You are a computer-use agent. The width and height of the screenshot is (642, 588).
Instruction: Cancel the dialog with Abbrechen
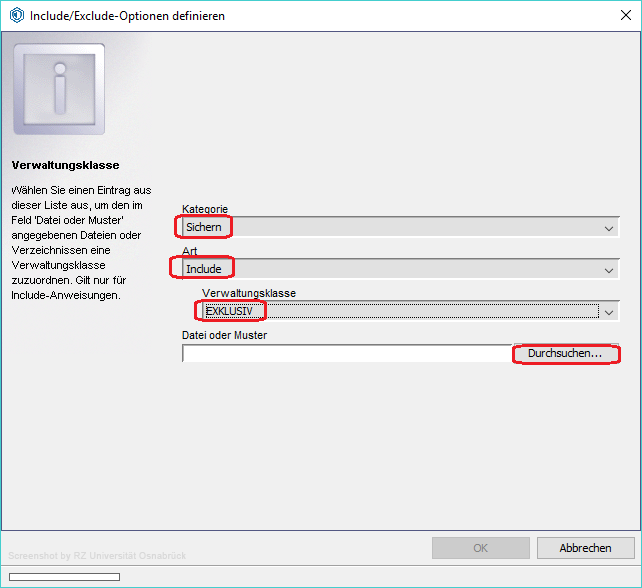[x=585, y=548]
